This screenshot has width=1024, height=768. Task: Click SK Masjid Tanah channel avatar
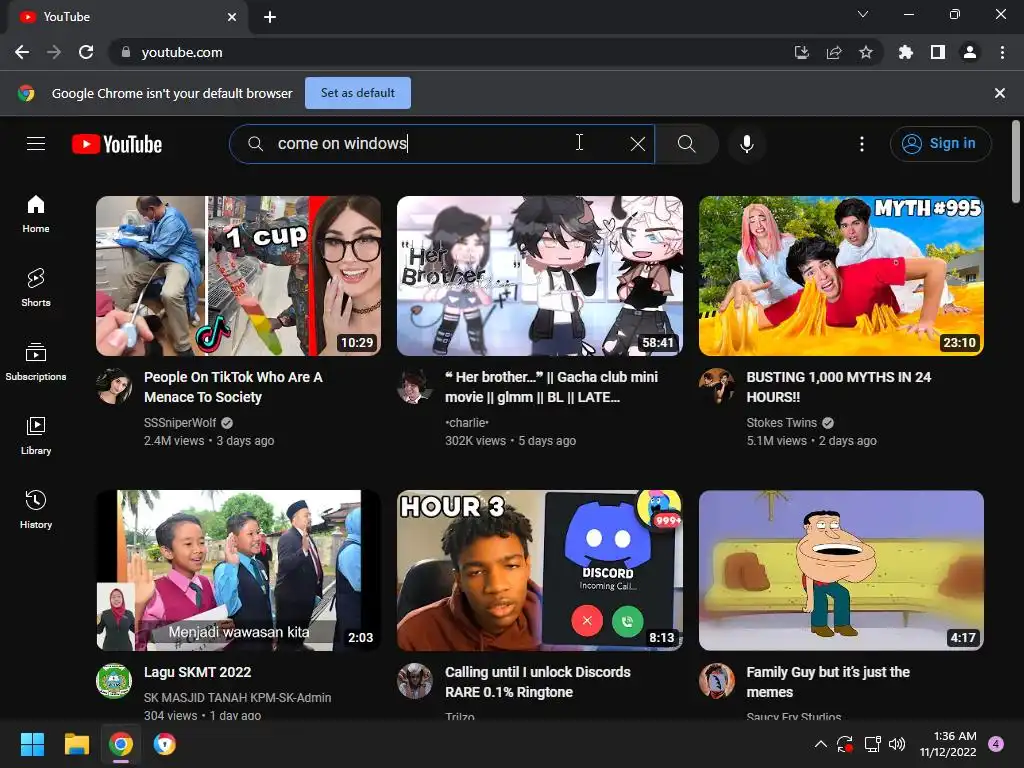(114, 681)
